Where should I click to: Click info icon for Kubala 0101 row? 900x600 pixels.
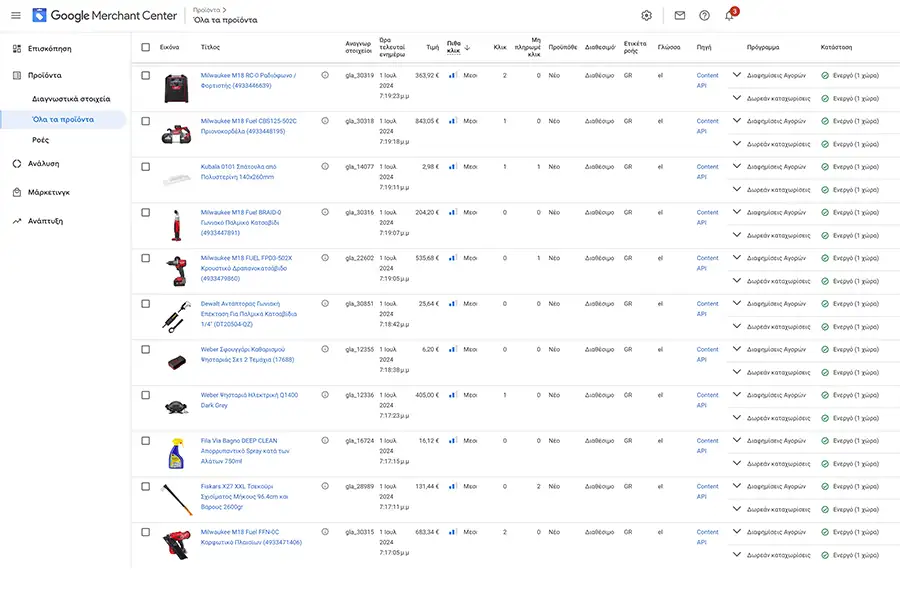pos(325,167)
